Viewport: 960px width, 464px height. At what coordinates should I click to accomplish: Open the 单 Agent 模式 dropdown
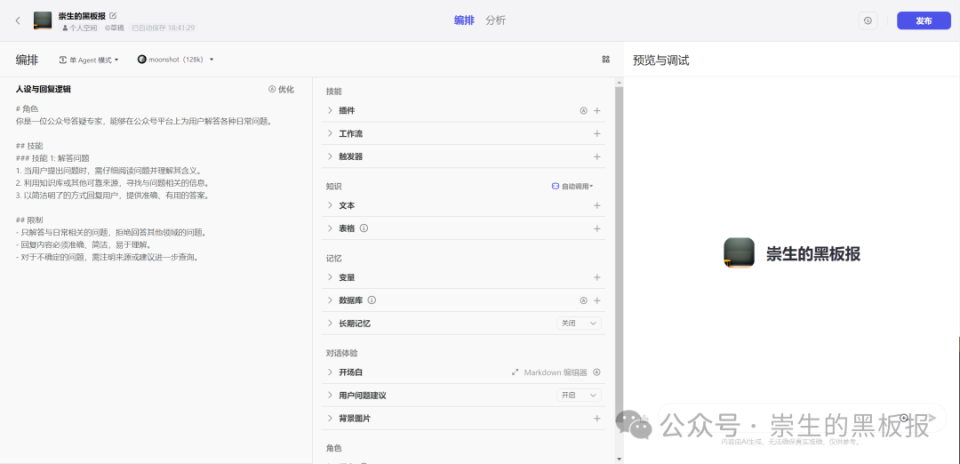point(89,60)
